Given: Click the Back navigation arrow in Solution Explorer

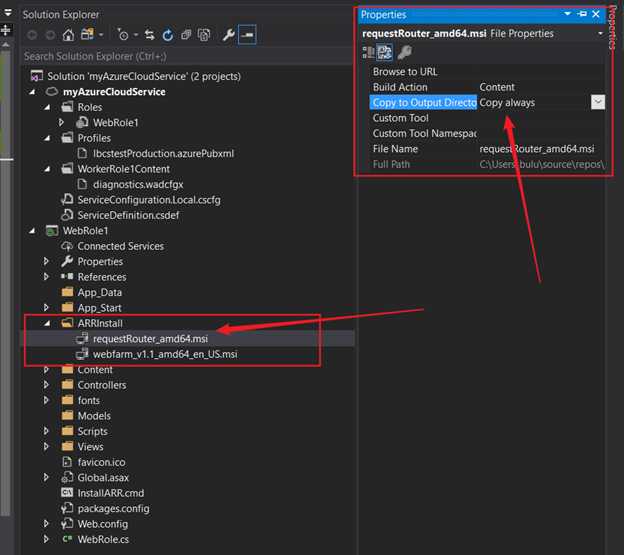Looking at the screenshot, I should click(32, 35).
